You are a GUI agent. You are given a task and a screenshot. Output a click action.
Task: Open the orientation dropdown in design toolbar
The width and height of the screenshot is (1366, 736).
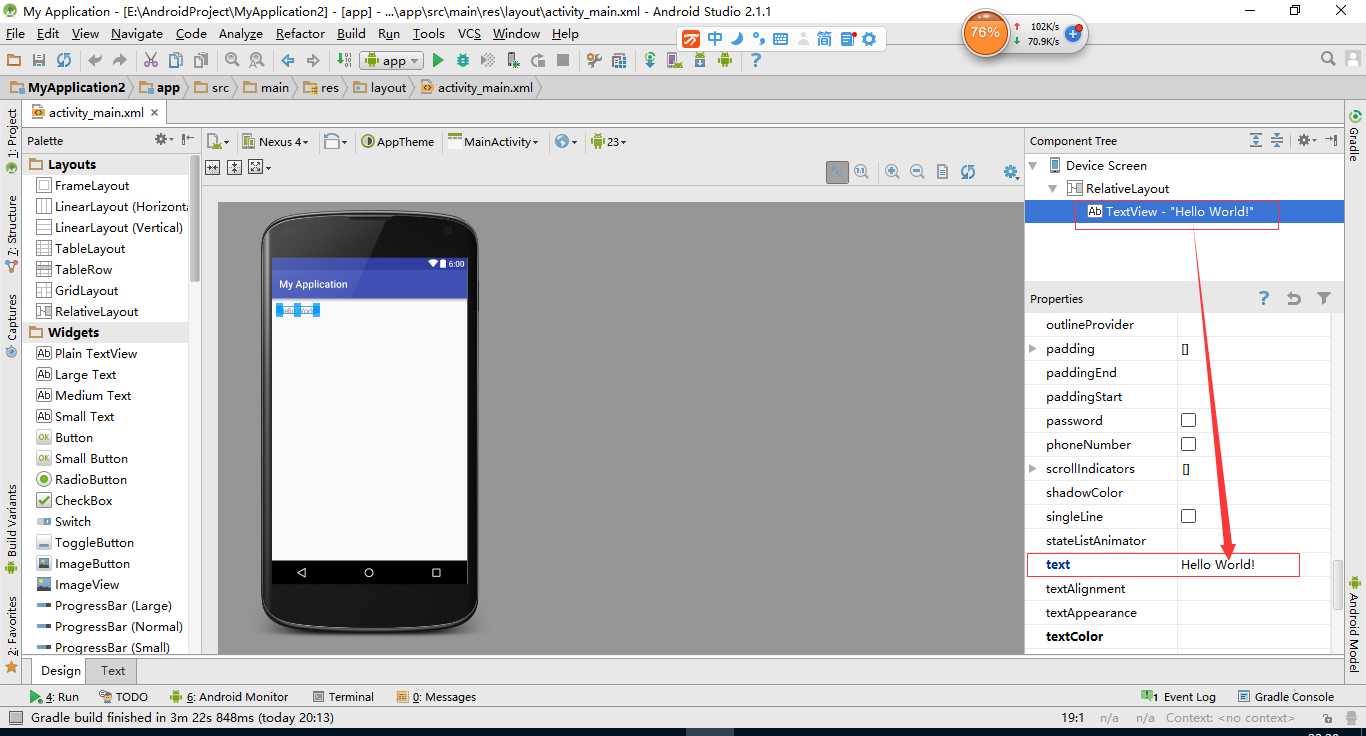click(x=336, y=141)
